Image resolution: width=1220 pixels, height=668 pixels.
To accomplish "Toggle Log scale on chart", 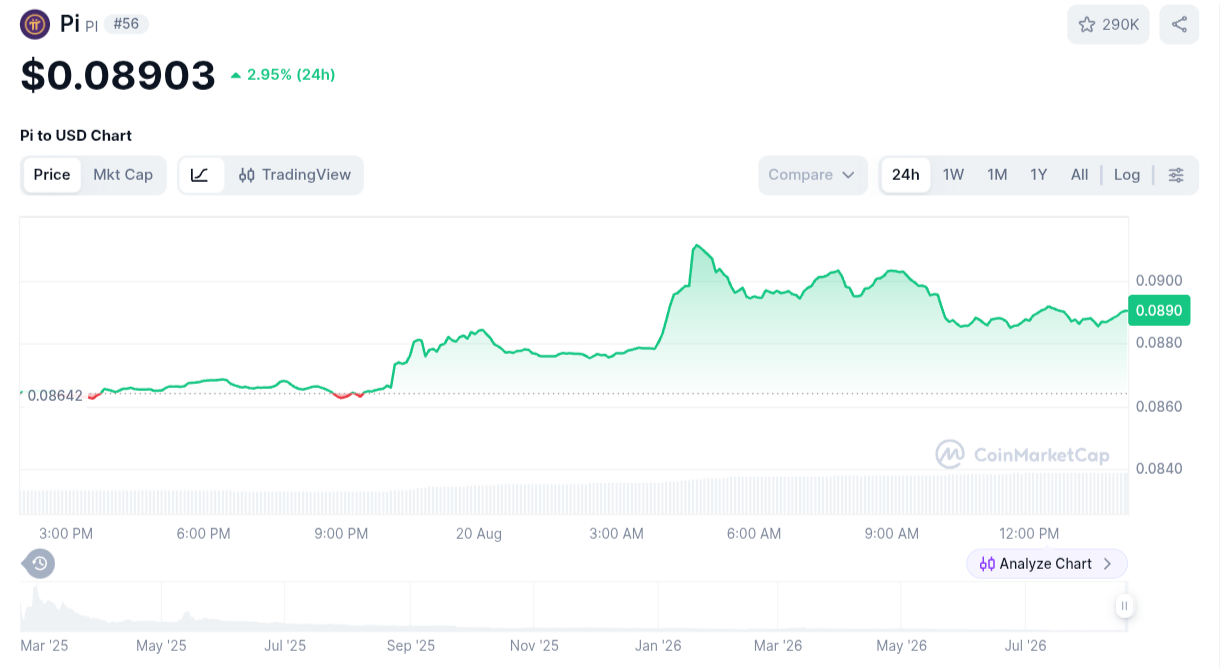I will pos(1127,175).
